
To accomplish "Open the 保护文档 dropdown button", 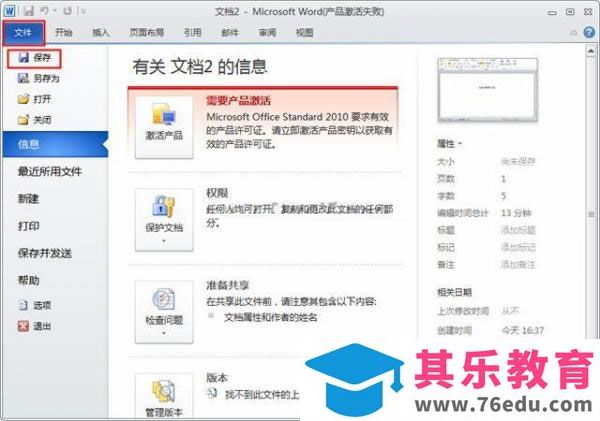I will tap(164, 220).
